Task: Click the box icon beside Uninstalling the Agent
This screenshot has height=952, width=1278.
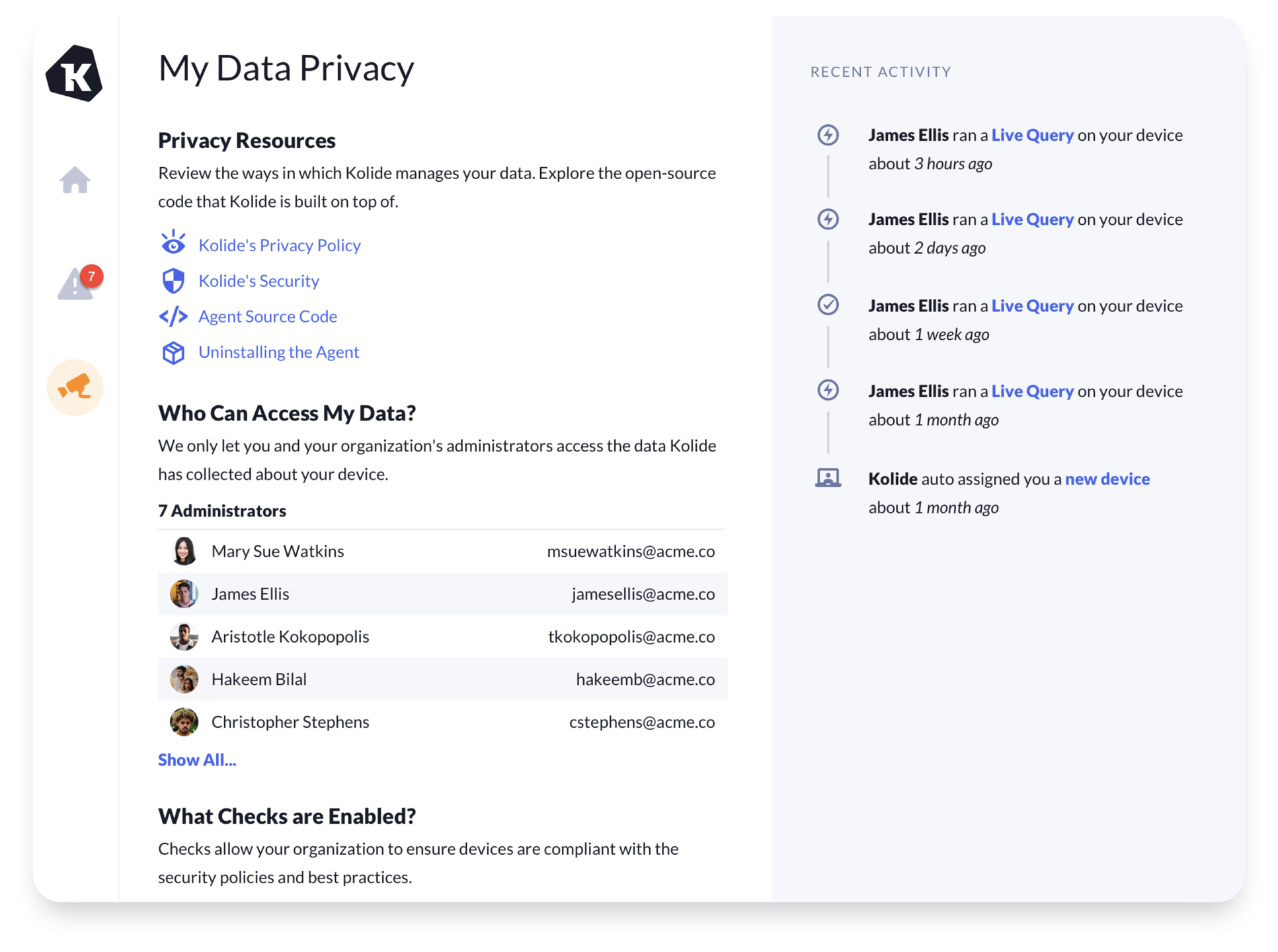Action: pos(173,352)
